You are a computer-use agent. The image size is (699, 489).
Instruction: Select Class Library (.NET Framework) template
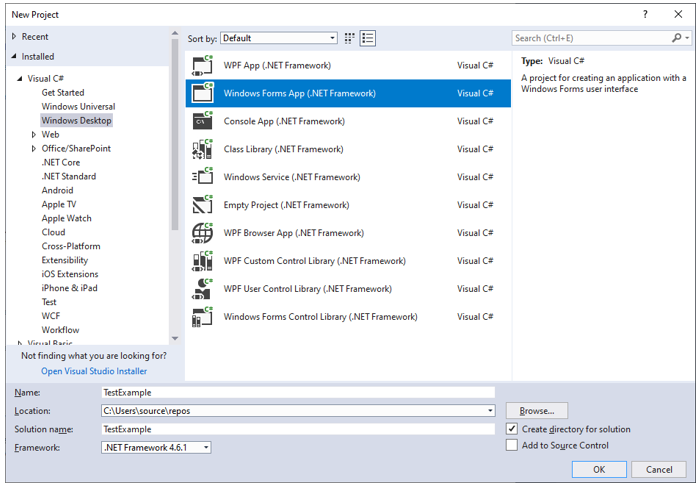(348, 149)
